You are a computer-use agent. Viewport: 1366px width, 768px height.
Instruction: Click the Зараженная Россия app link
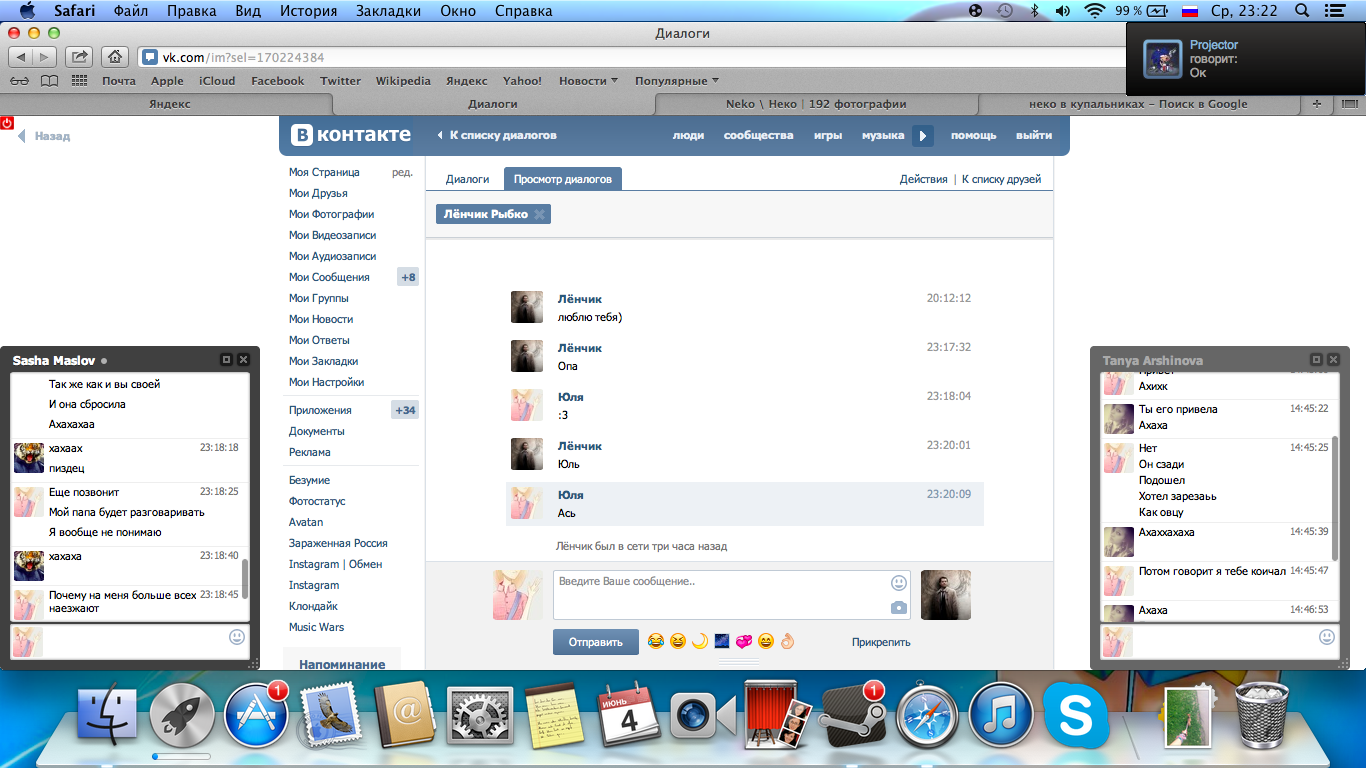coord(338,543)
